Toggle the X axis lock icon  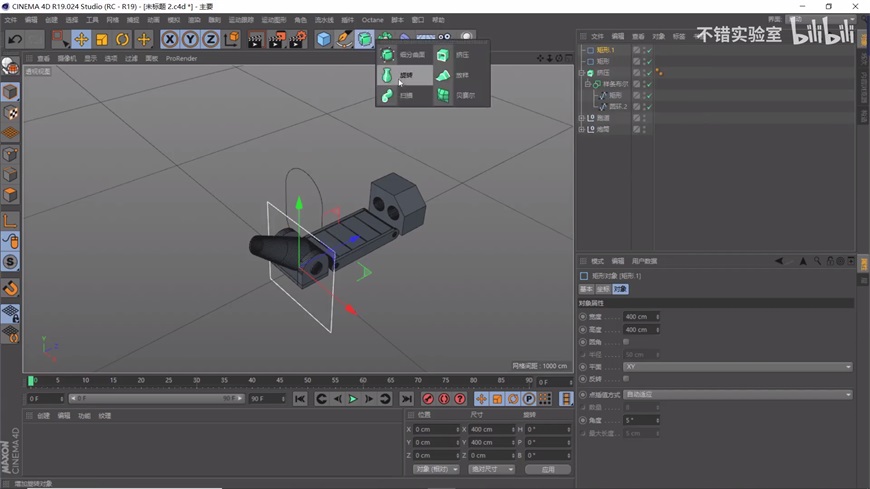click(169, 39)
